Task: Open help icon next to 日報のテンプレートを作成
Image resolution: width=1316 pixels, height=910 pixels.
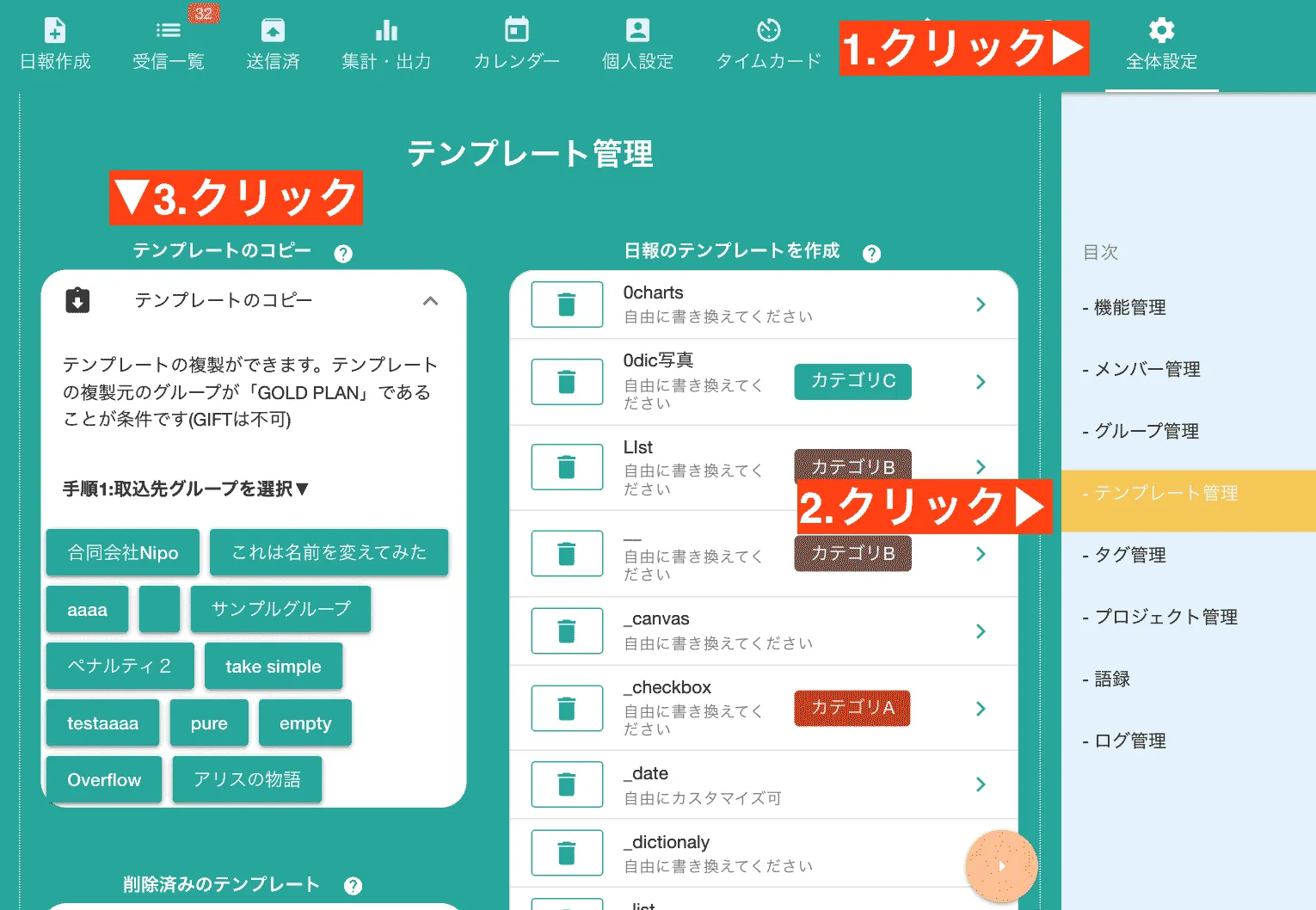Action: (871, 253)
